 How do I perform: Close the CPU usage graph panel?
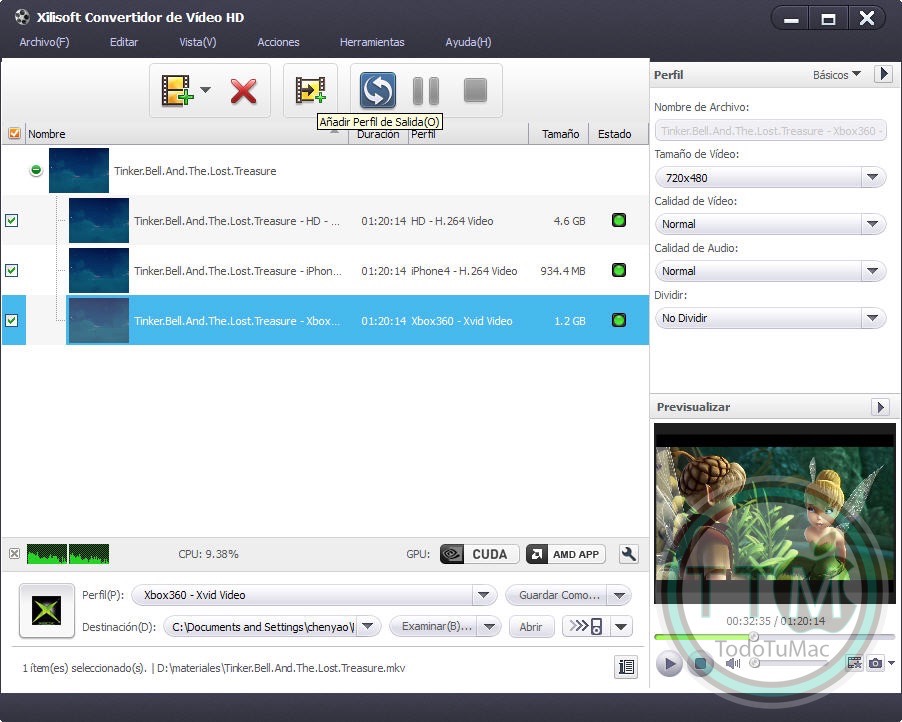[x=14, y=553]
